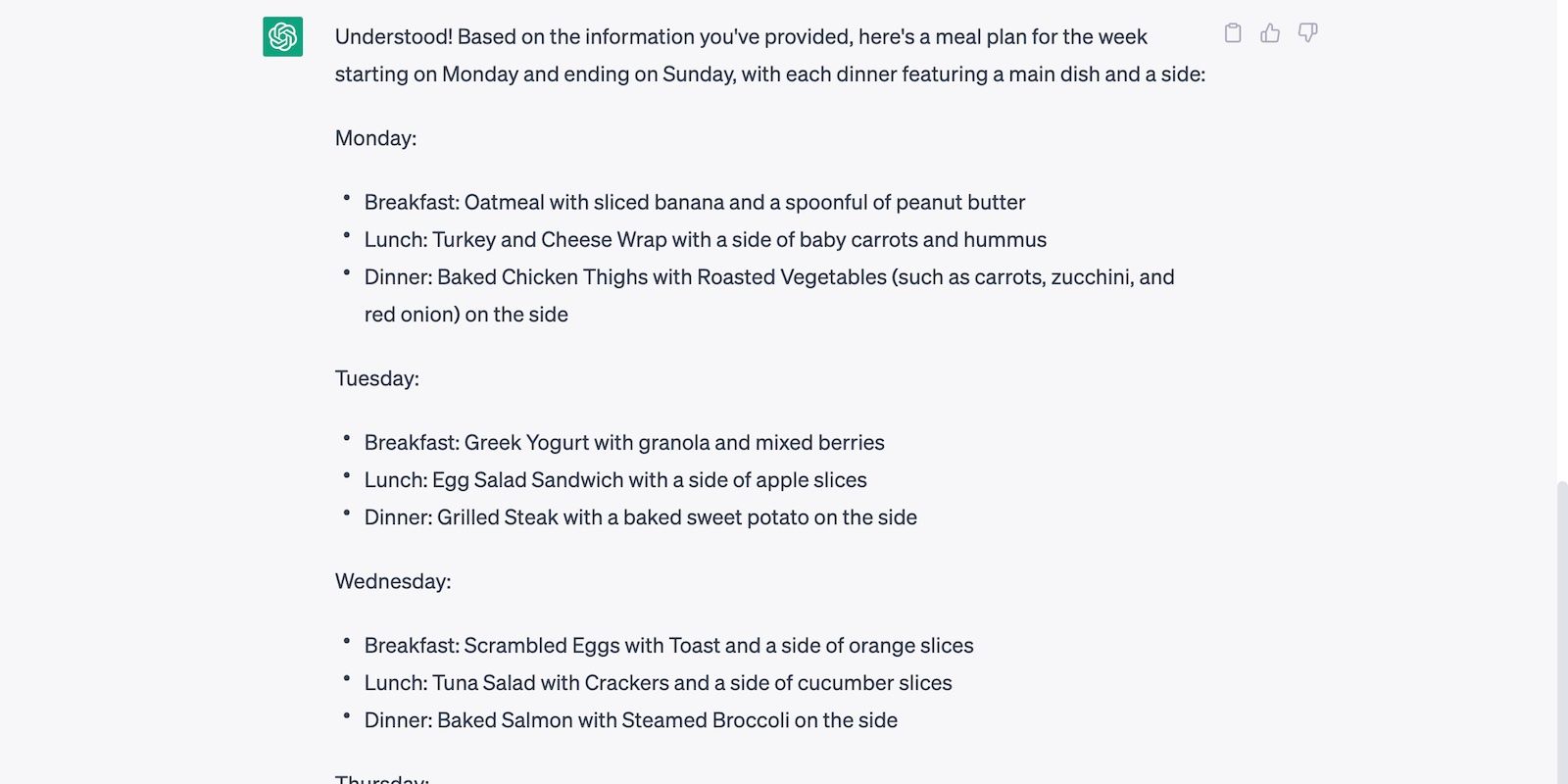Click the Greek Yogurt breakfast line
Viewport: 1568px width, 784px height.
[x=623, y=443]
